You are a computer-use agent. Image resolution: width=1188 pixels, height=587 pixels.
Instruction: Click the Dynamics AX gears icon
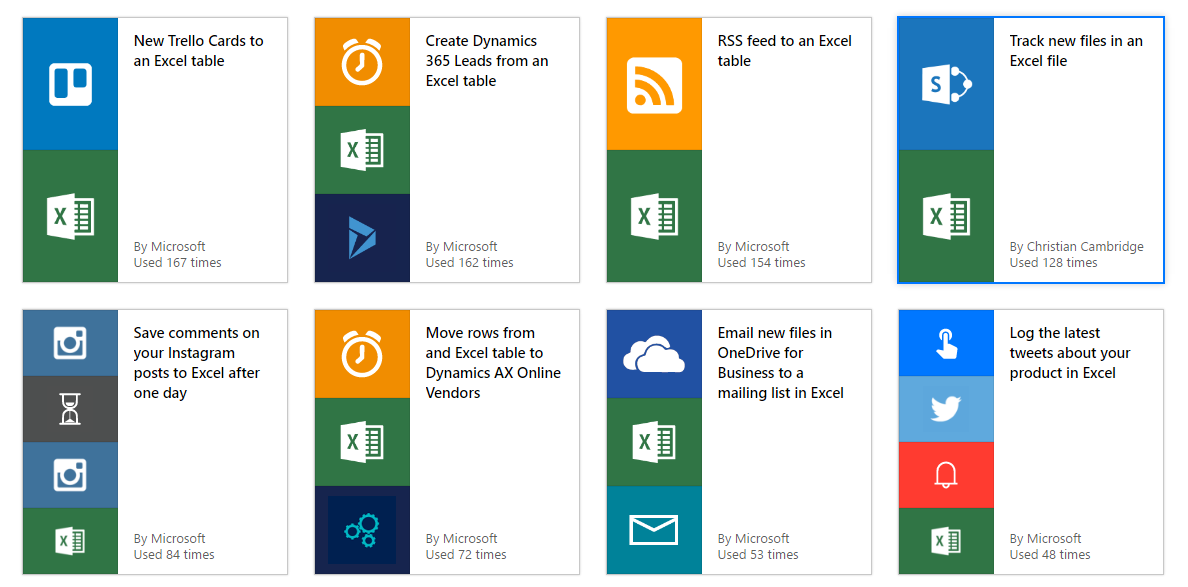[362, 529]
